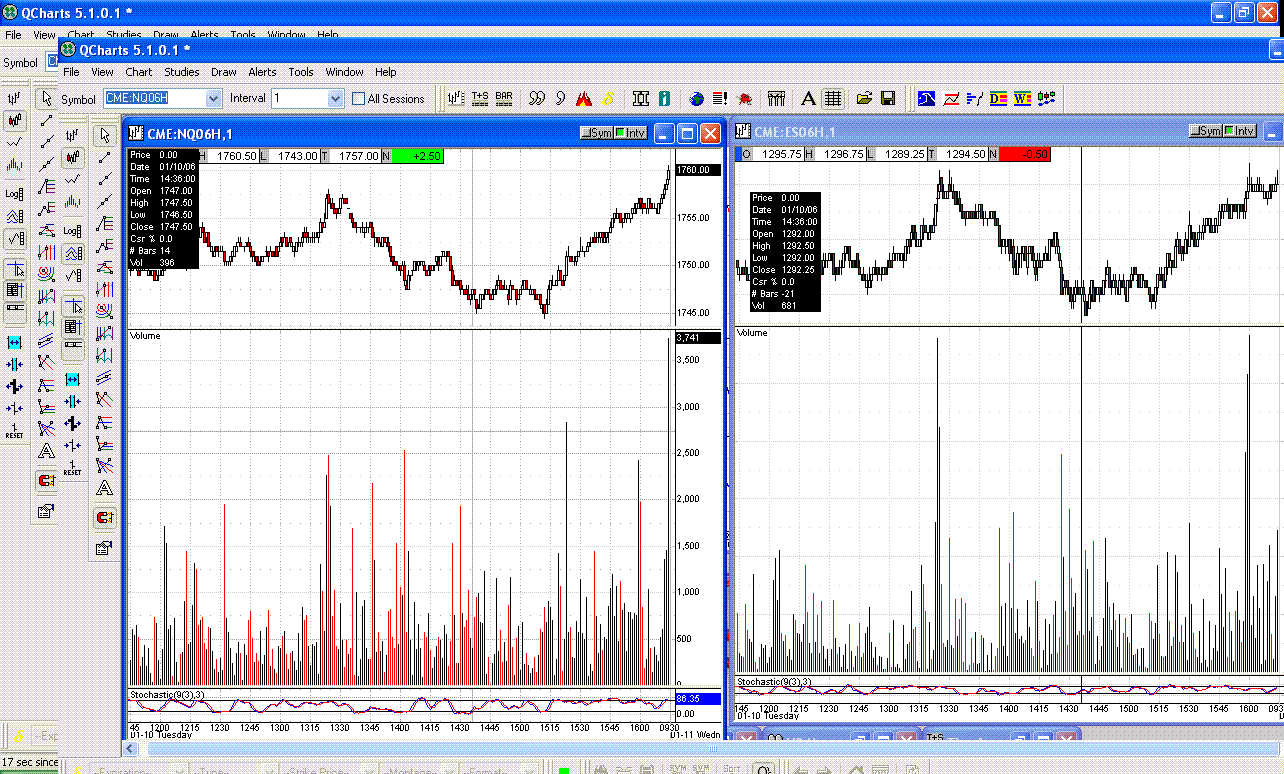This screenshot has height=774, width=1284.
Task: Open the Hot Lists flame icon
Action: (x=583, y=98)
